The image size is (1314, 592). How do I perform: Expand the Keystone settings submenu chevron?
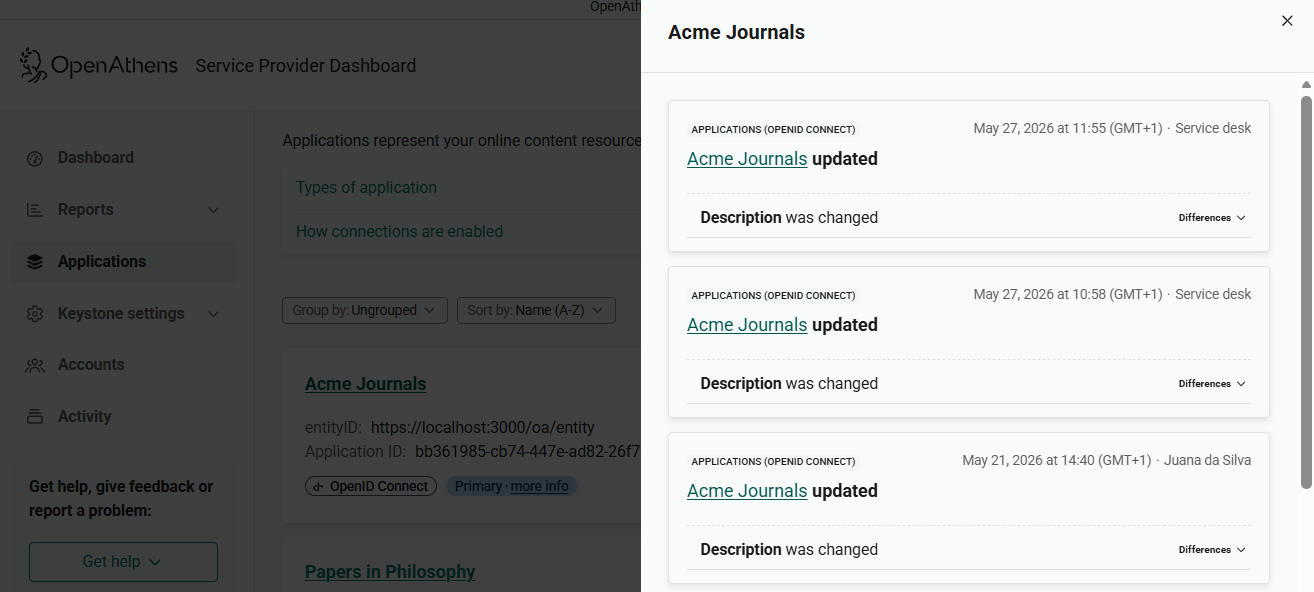point(213,314)
